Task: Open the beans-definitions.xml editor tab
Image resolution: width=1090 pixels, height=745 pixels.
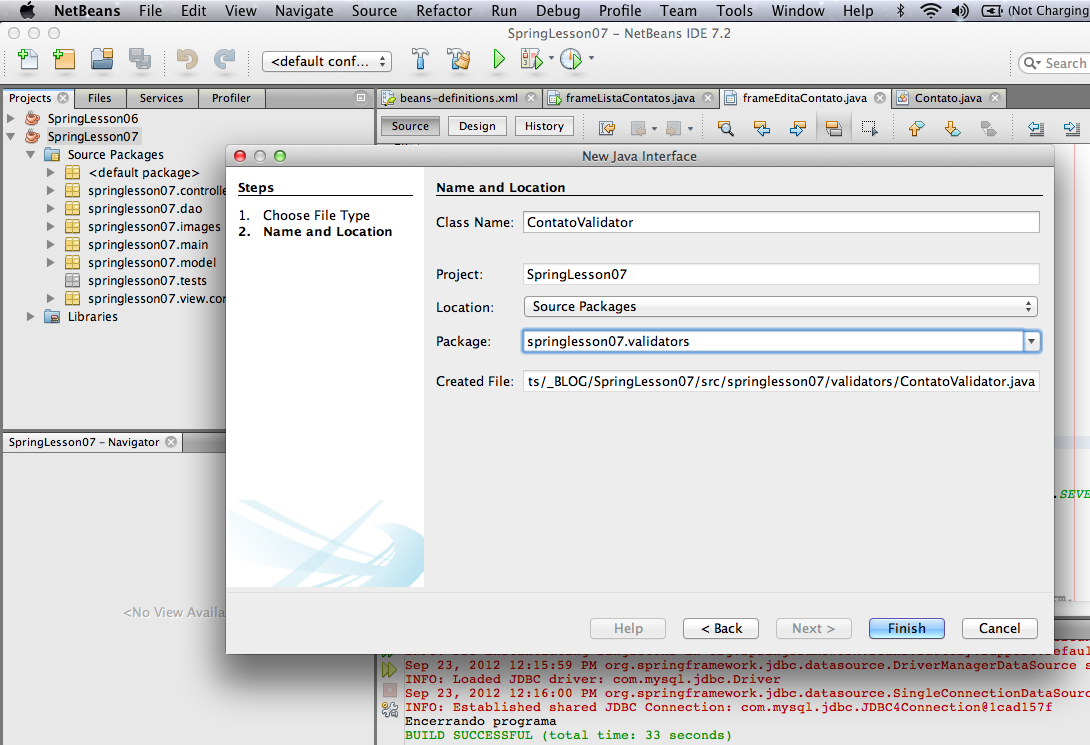Action: pos(459,98)
